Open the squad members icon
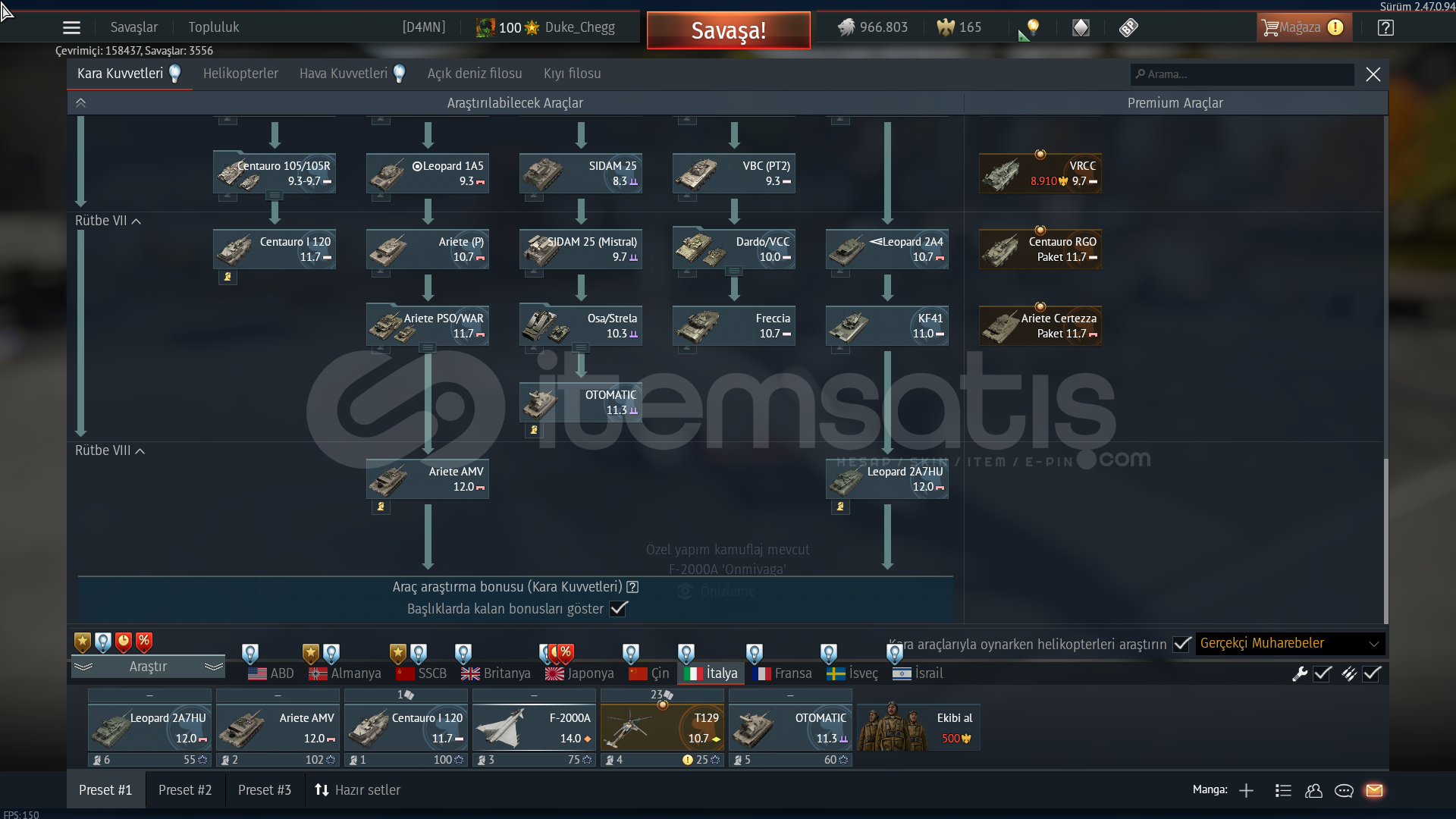Image resolution: width=1456 pixels, height=819 pixels. [x=1313, y=790]
